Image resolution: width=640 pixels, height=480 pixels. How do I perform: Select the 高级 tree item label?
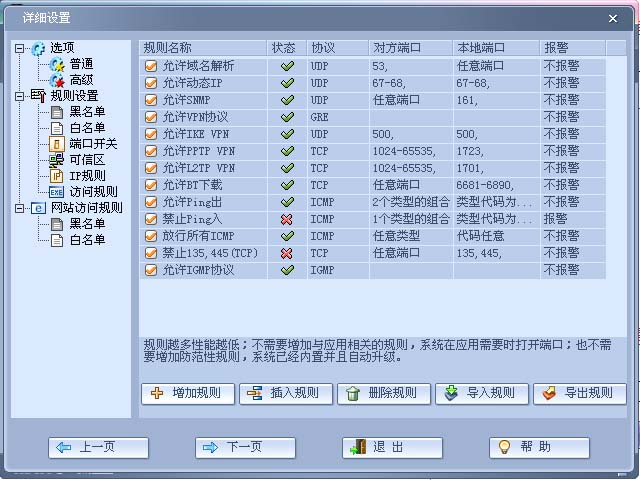(x=81, y=80)
